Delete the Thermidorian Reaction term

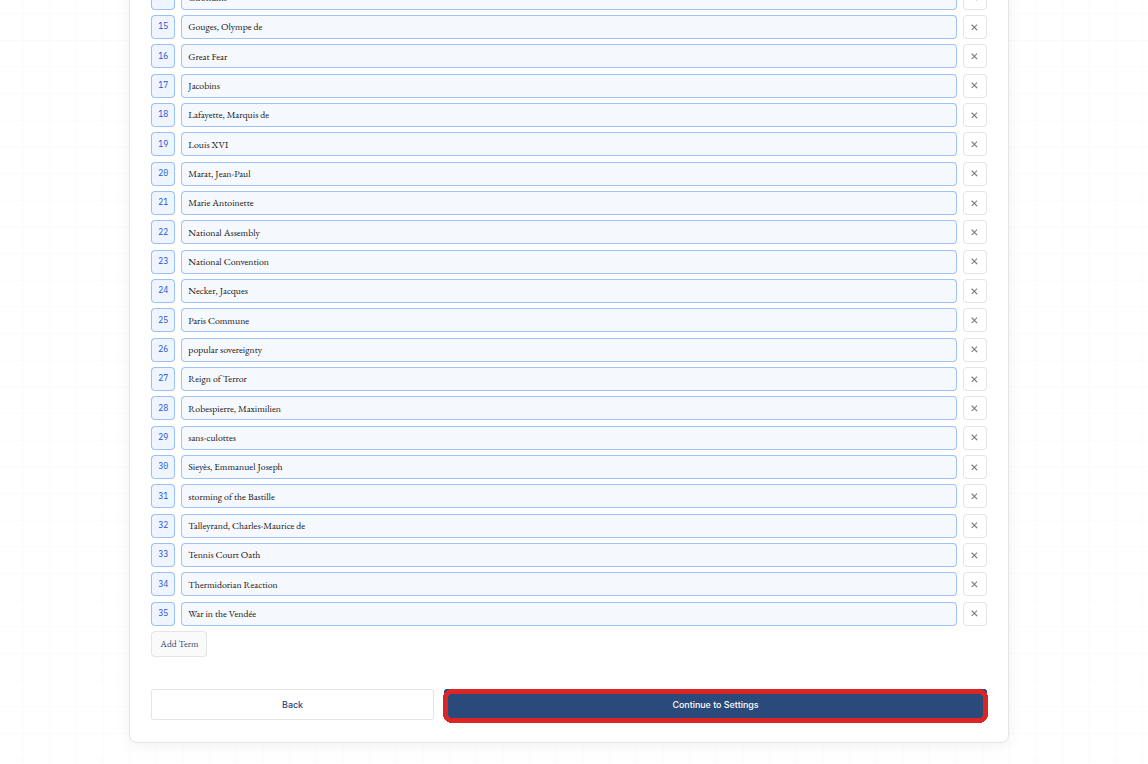[x=974, y=584]
